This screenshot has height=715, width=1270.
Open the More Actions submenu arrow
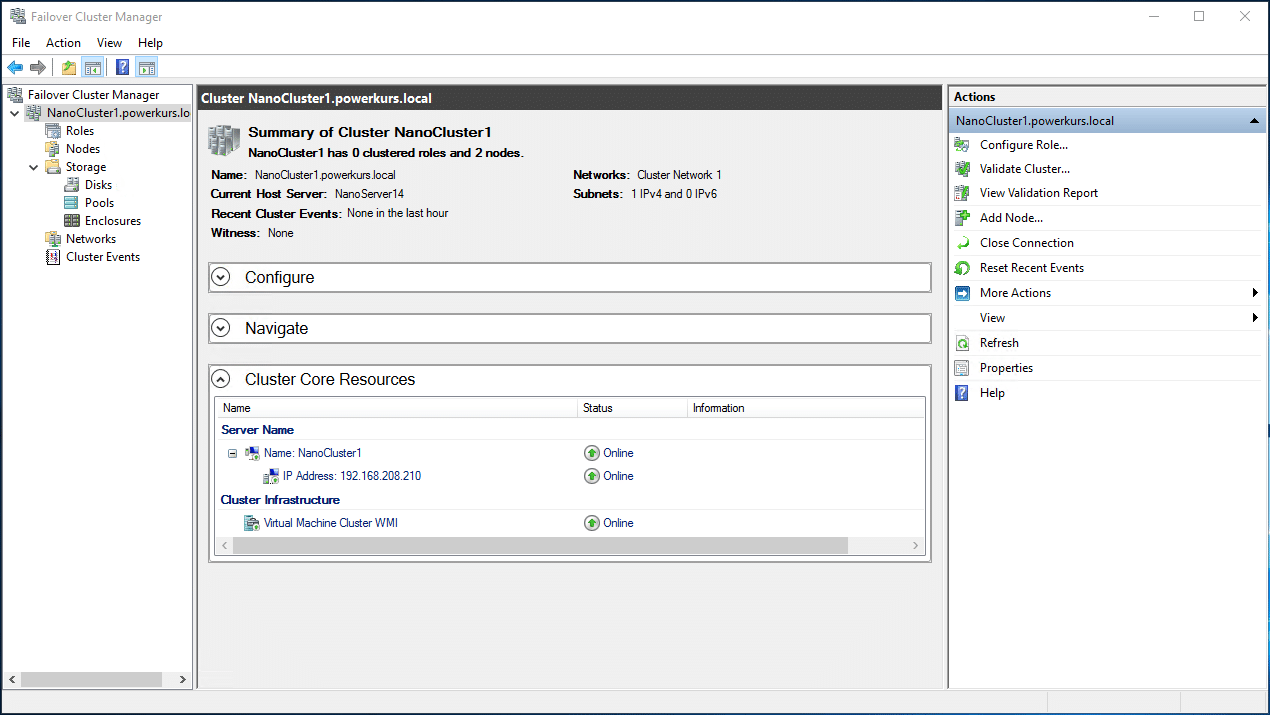pos(1254,293)
